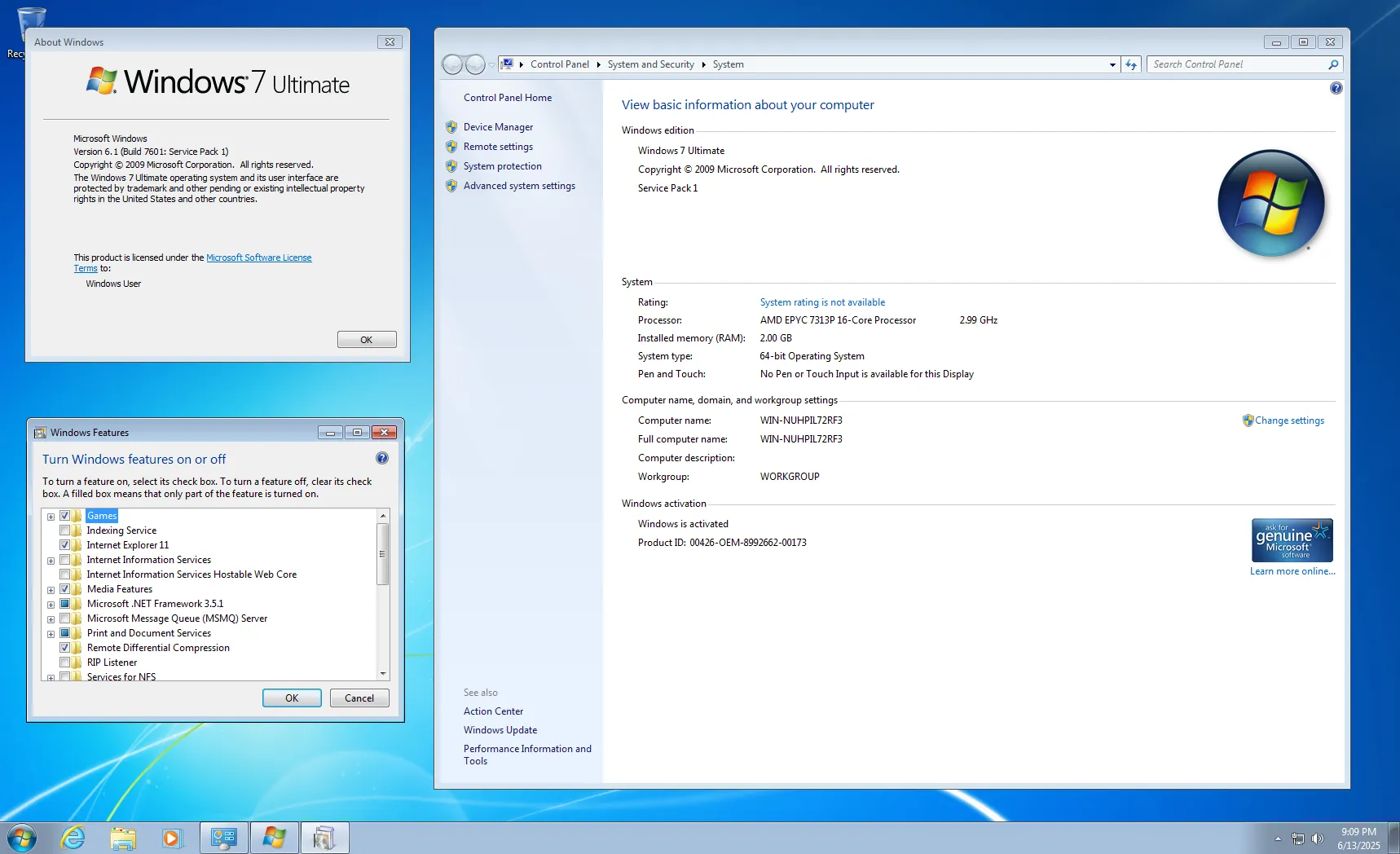1400x854 pixels.
Task: Click the Device Manager shield icon
Action: 451,127
